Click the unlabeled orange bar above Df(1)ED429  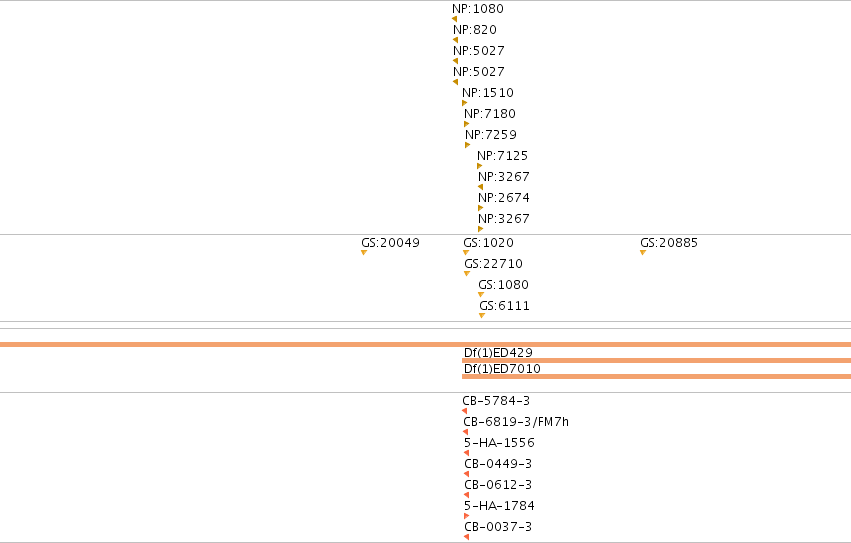click(426, 344)
